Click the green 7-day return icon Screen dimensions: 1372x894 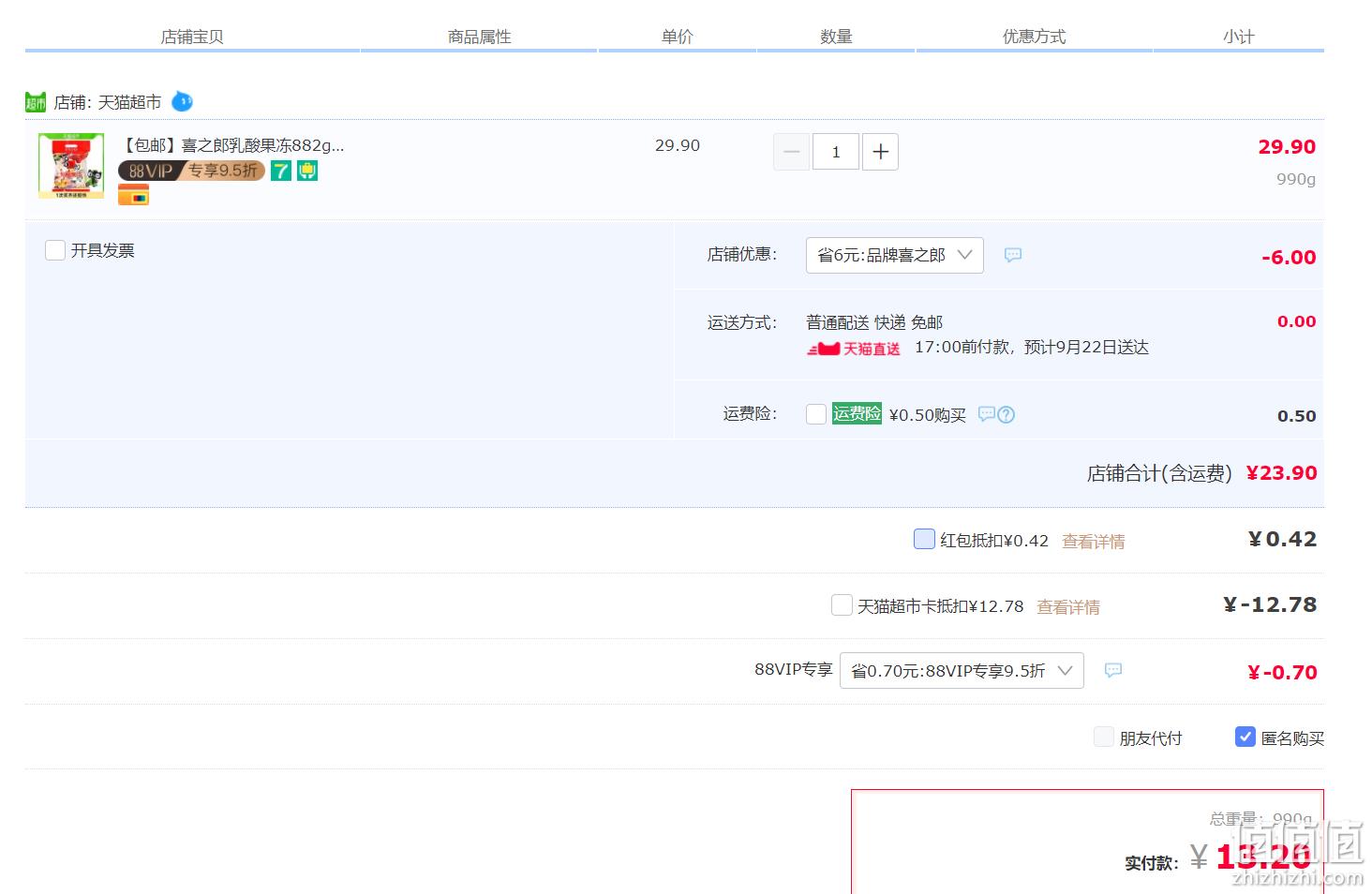tap(281, 171)
